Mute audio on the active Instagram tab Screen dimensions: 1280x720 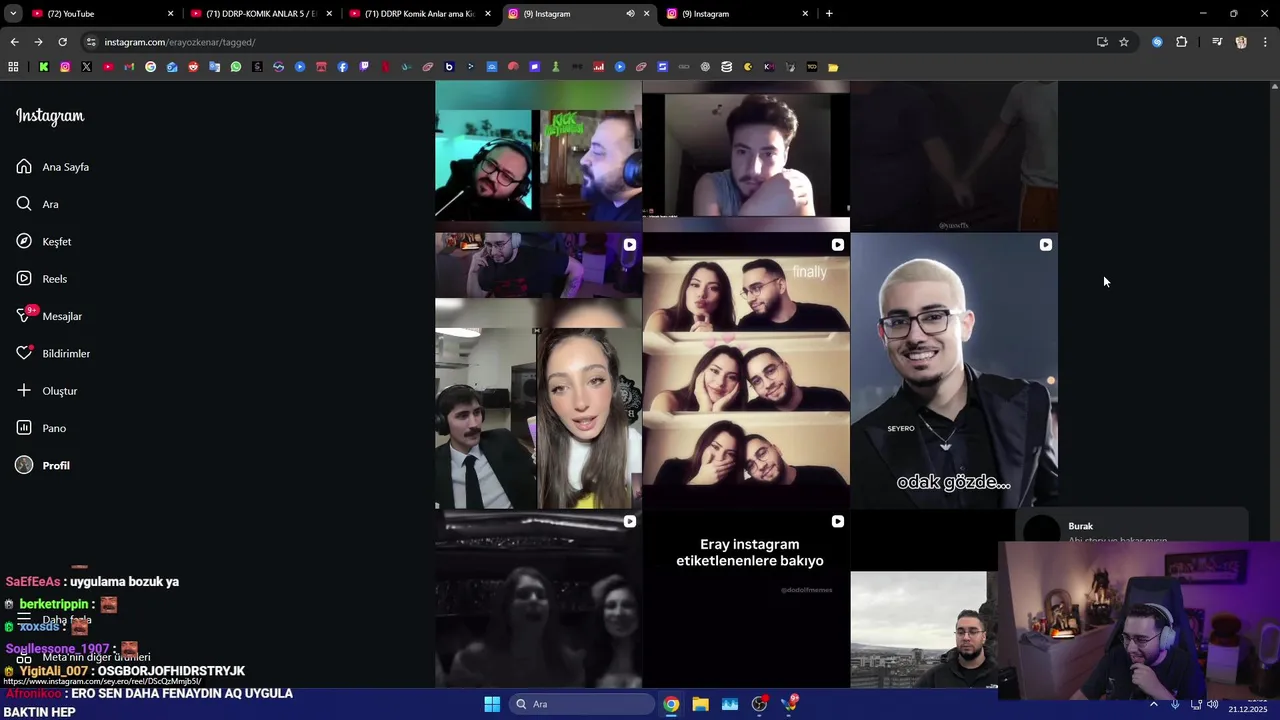click(x=630, y=14)
